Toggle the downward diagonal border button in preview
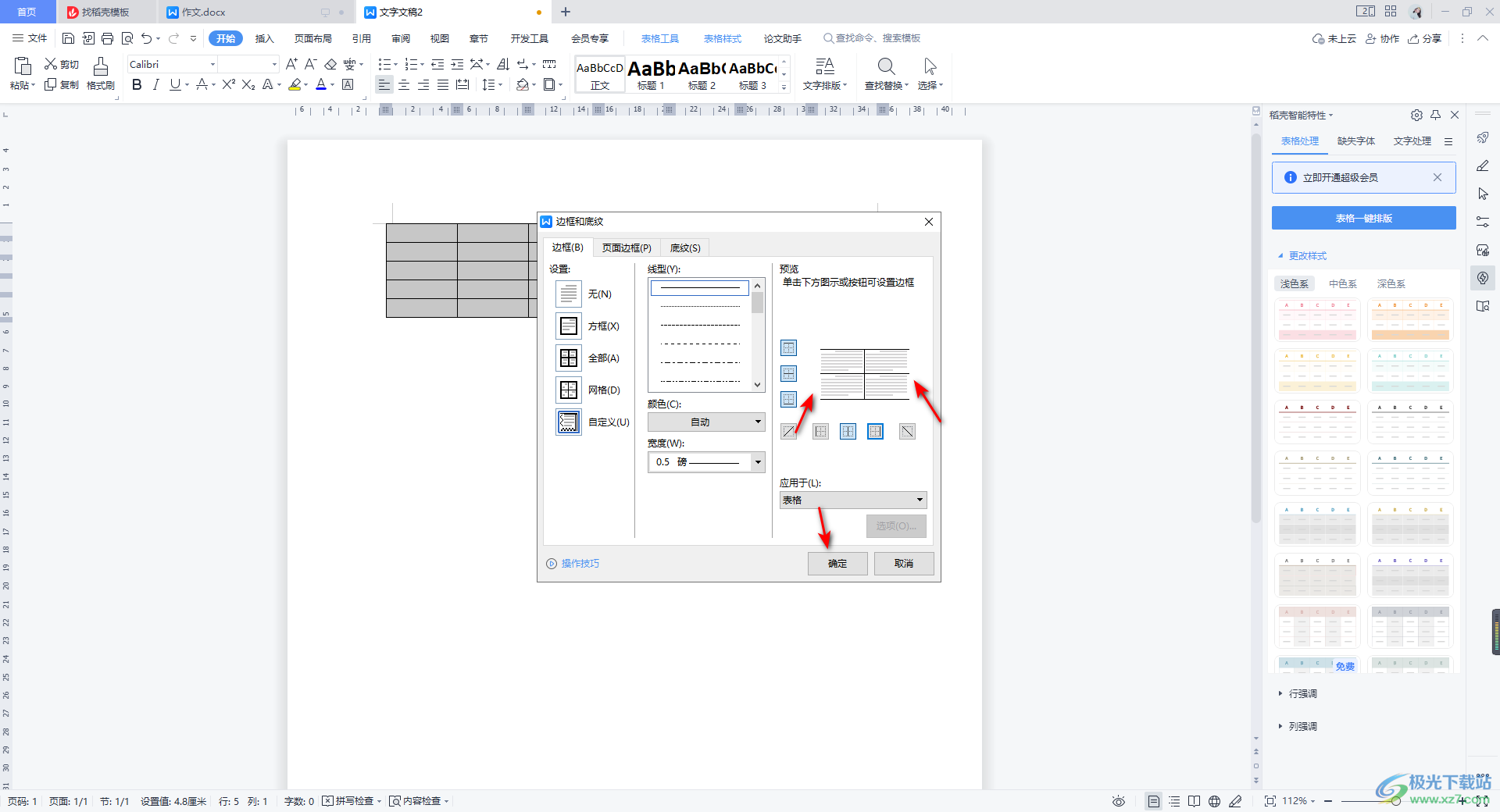The width and height of the screenshot is (1500, 812). 907,432
